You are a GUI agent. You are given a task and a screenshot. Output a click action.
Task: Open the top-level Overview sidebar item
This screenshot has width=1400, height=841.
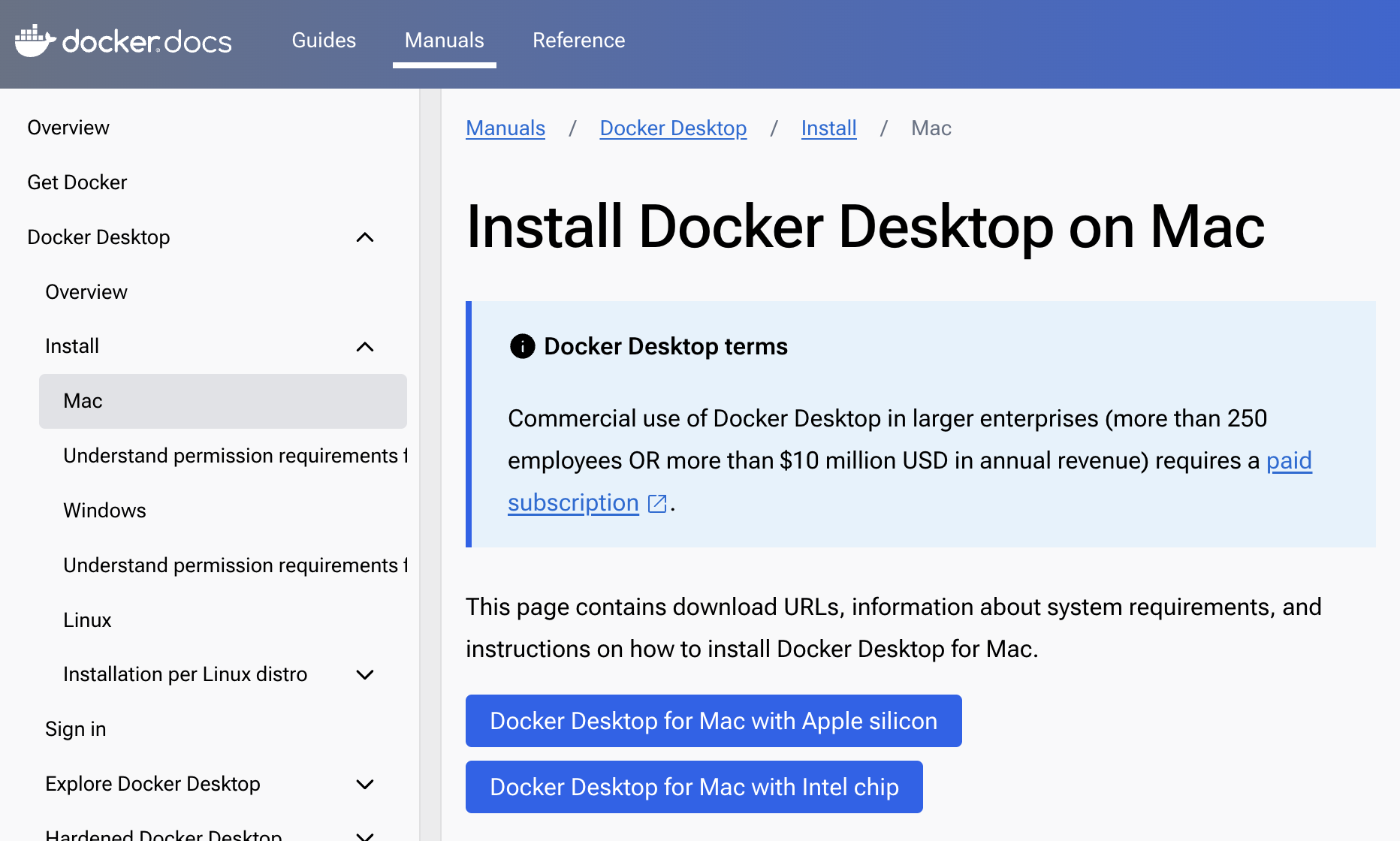click(x=68, y=128)
